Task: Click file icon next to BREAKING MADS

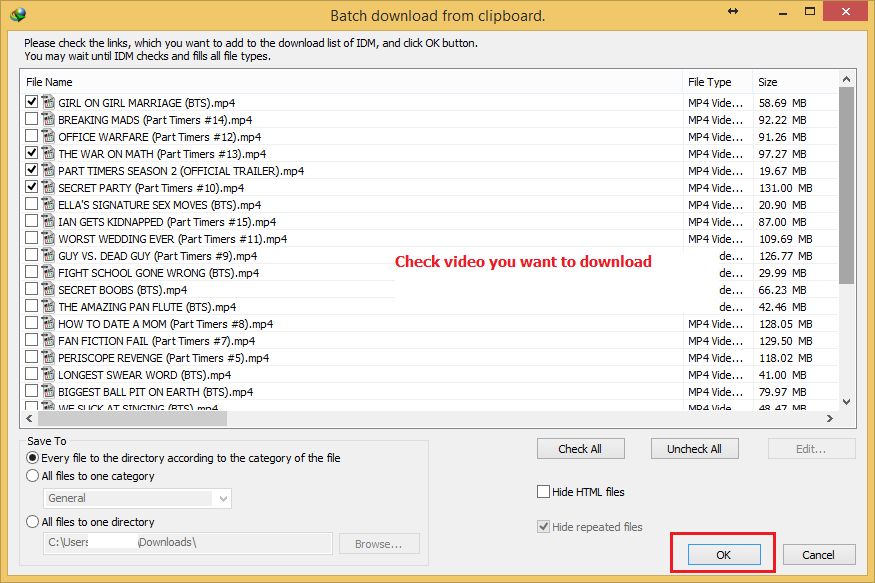Action: pyautogui.click(x=47, y=120)
